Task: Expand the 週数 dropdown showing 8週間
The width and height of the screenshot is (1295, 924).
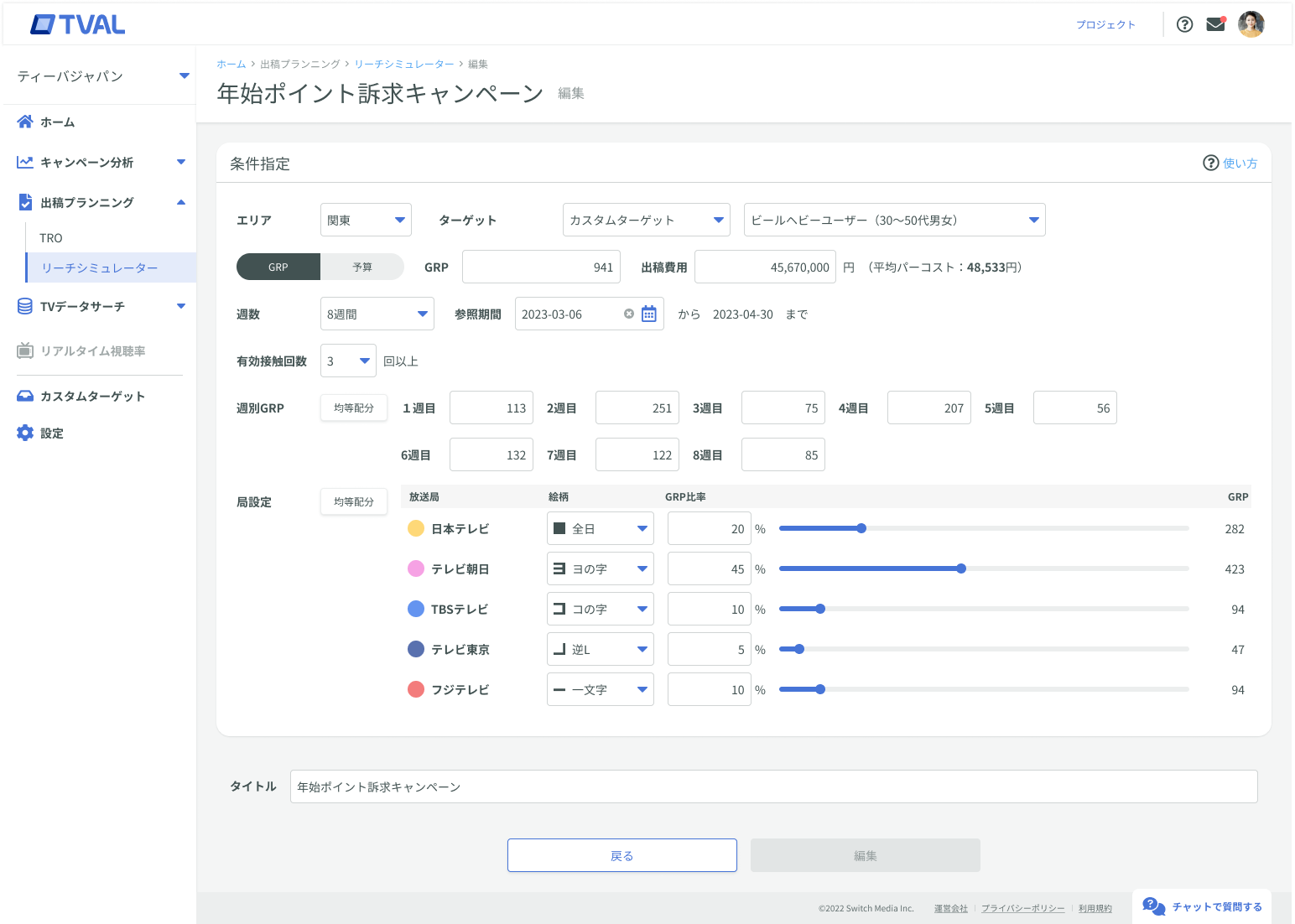Action: [377, 314]
